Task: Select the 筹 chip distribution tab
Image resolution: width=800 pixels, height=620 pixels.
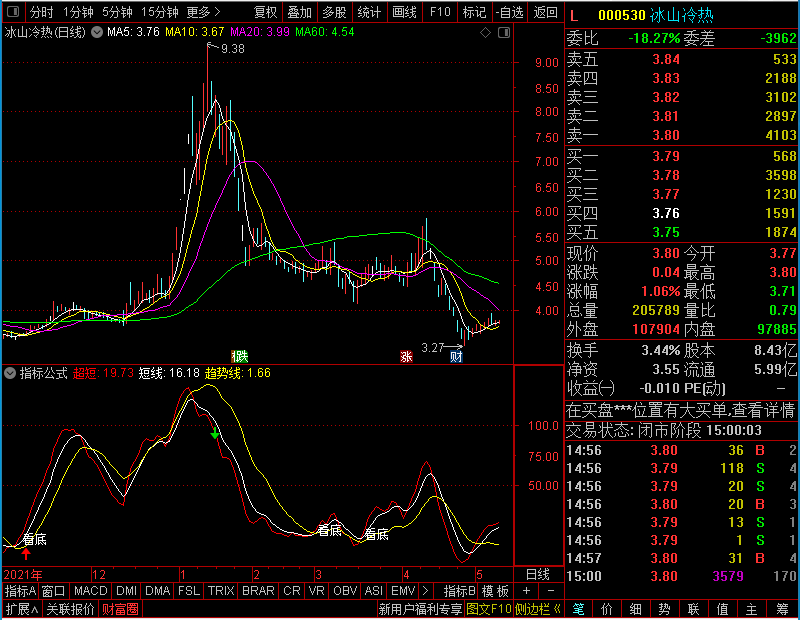Action: click(783, 609)
